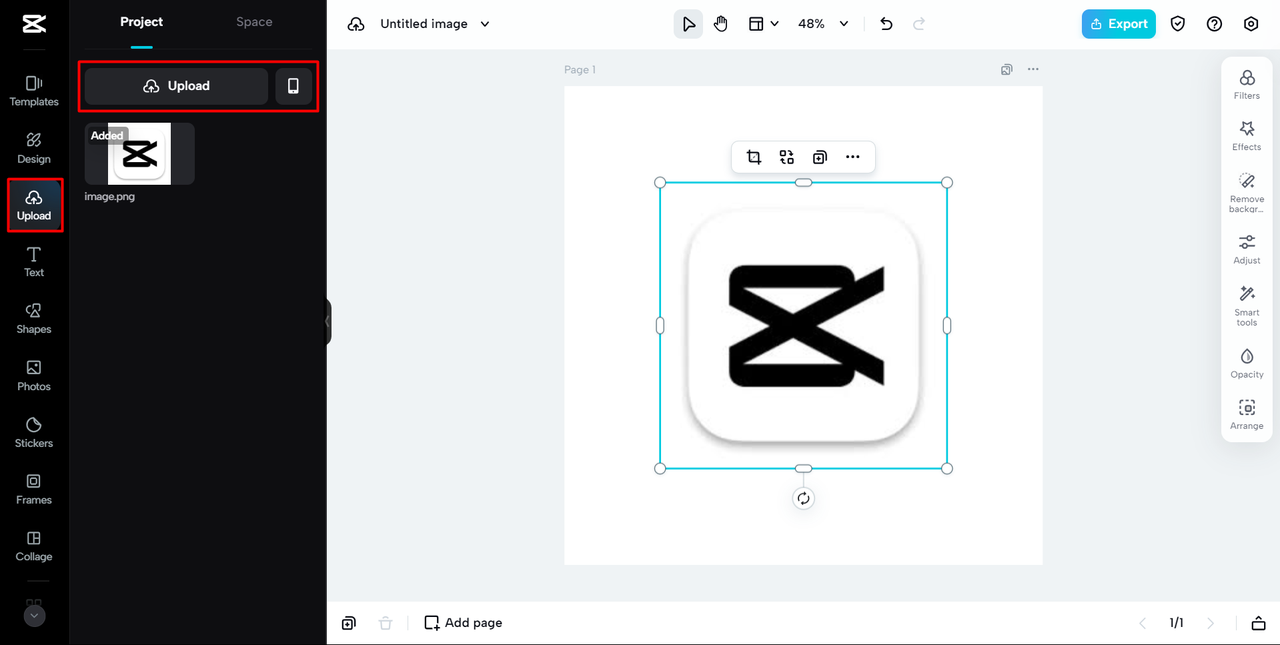The width and height of the screenshot is (1280, 645).
Task: Switch to the Space tab
Action: click(x=254, y=22)
